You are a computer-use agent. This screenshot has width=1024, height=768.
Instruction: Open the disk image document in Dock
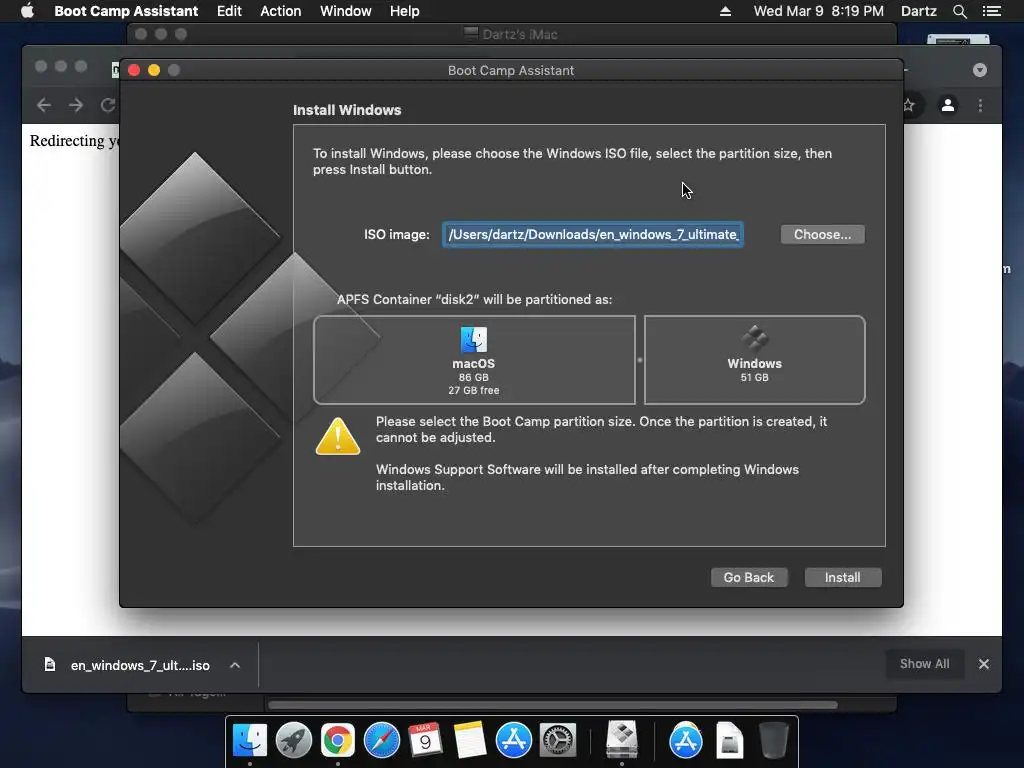[729, 741]
